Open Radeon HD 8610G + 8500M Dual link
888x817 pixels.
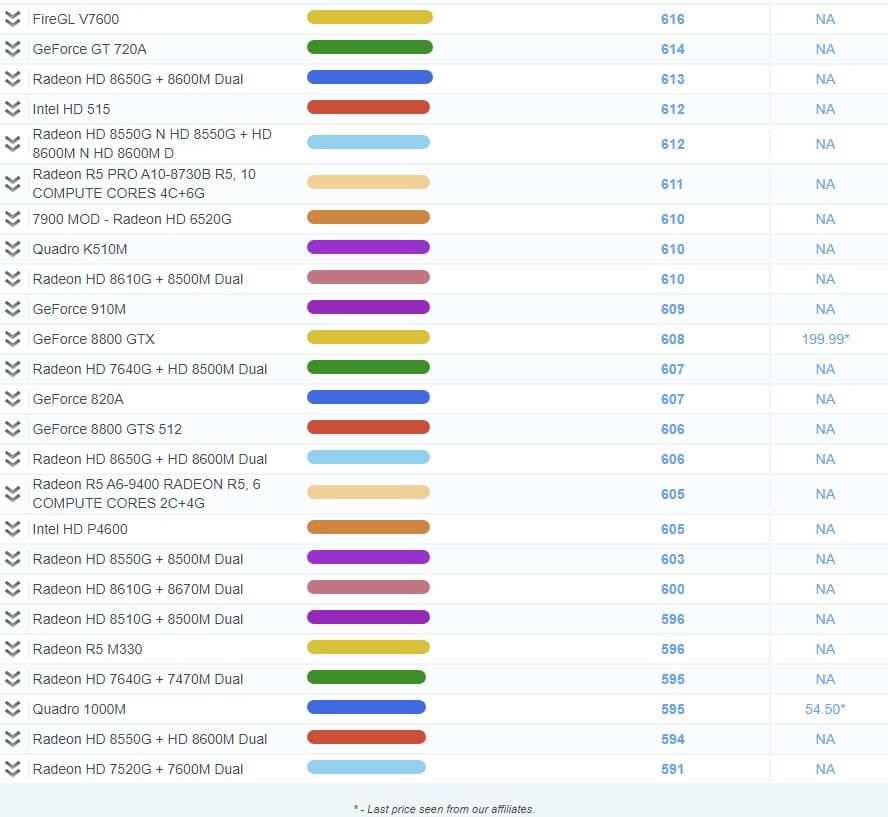(138, 279)
